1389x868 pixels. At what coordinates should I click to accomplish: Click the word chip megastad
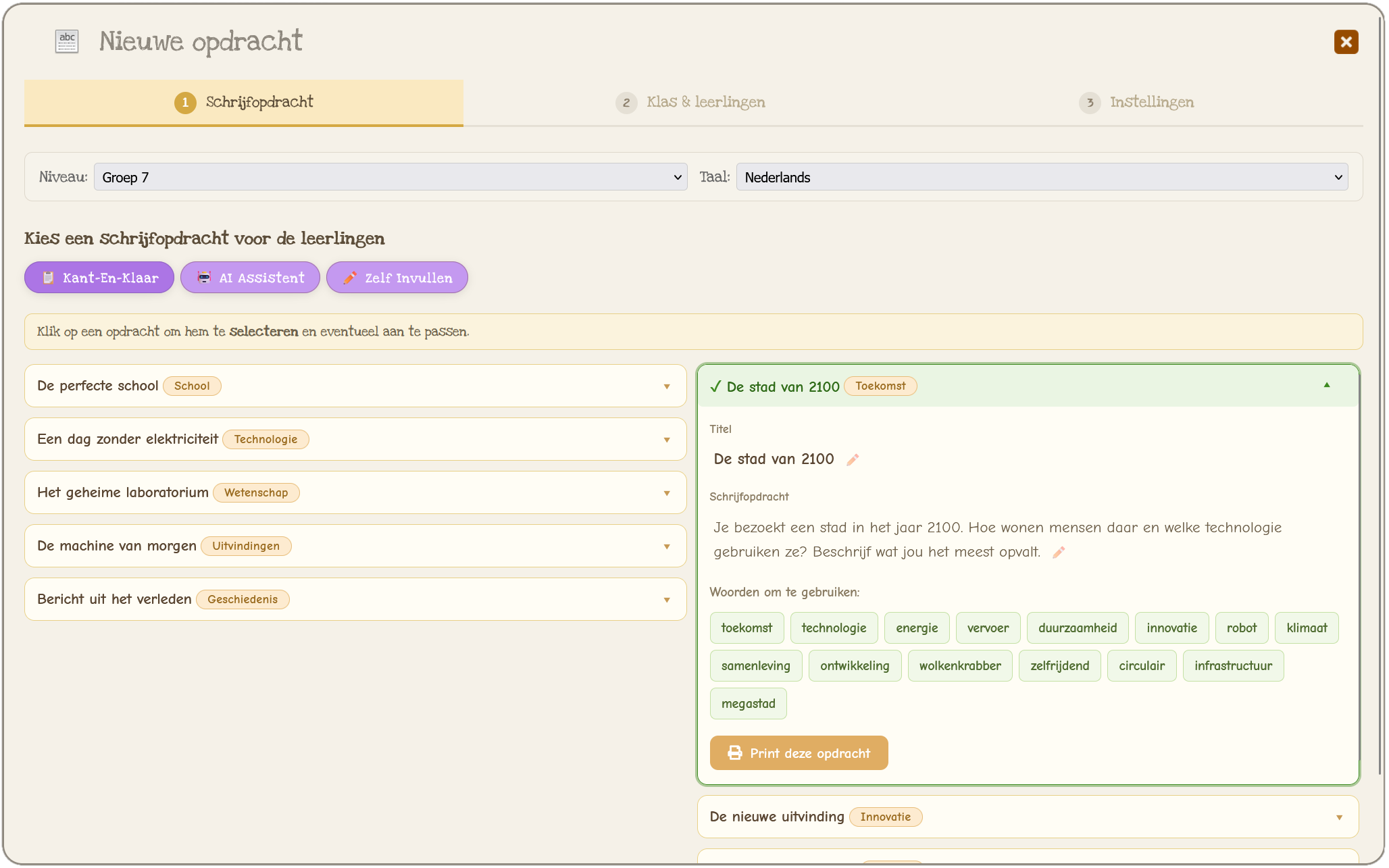click(x=748, y=704)
